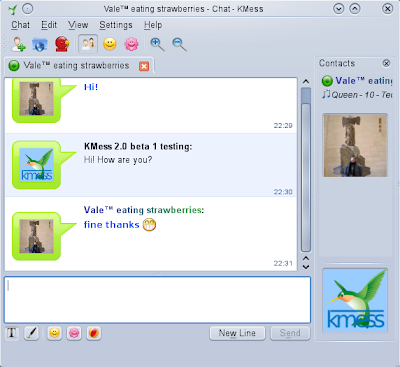The height and width of the screenshot is (367, 400).
Task: Click 'Vale™ eating strawberries:' sender name in chat
Action: pyautogui.click(x=144, y=210)
